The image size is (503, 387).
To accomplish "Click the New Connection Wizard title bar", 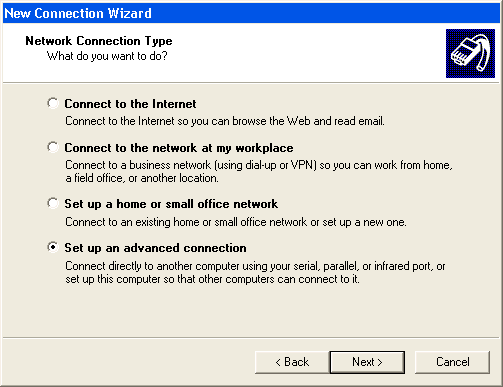I will (x=252, y=13).
